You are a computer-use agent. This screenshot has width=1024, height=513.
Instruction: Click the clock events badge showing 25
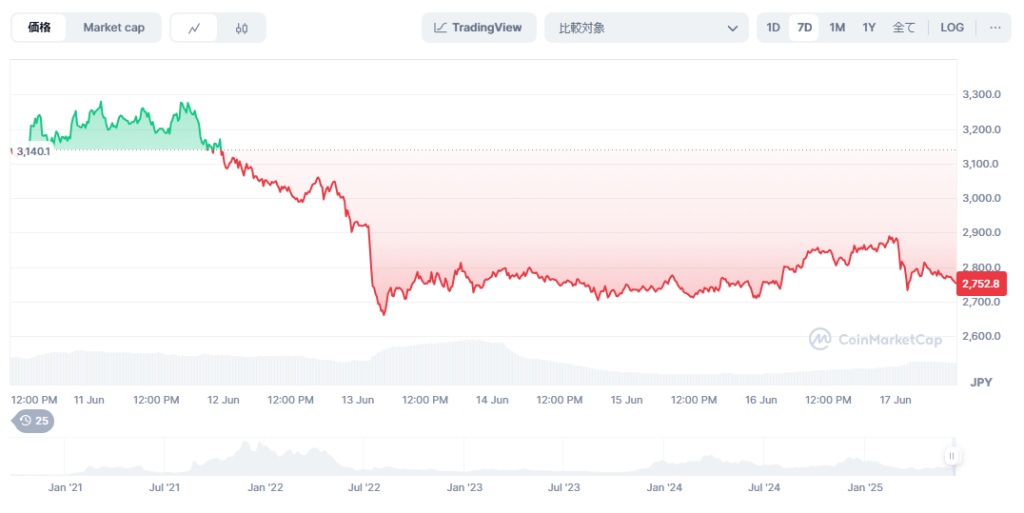[33, 421]
